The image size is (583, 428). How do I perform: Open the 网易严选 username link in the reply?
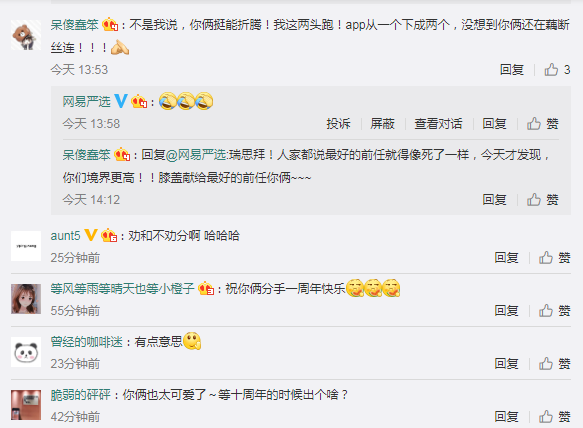tap(86, 101)
